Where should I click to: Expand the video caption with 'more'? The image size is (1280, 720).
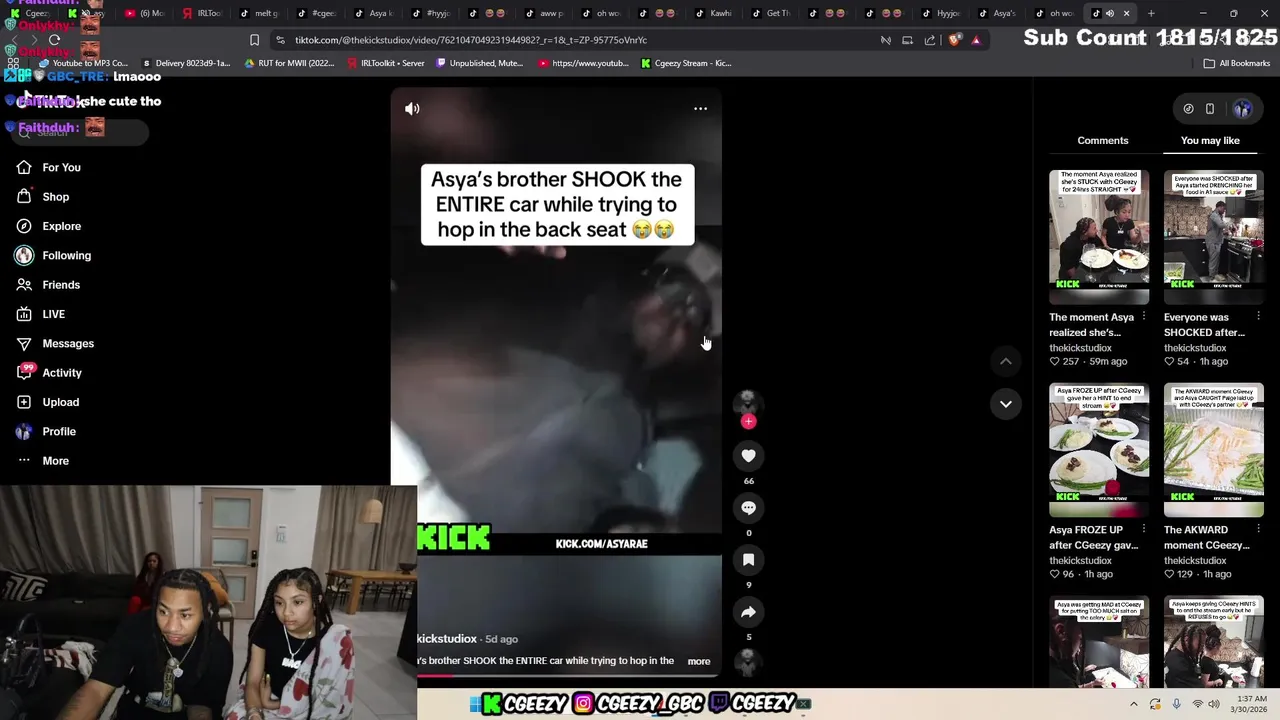coord(699,661)
